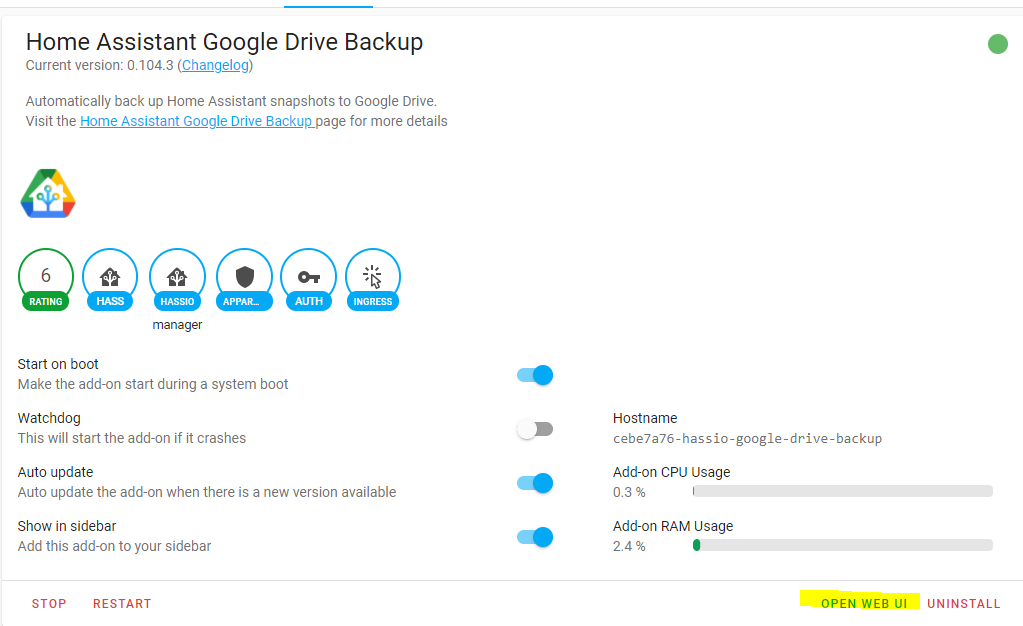Click the Hostname label
This screenshot has height=626, width=1023.
(x=645, y=418)
